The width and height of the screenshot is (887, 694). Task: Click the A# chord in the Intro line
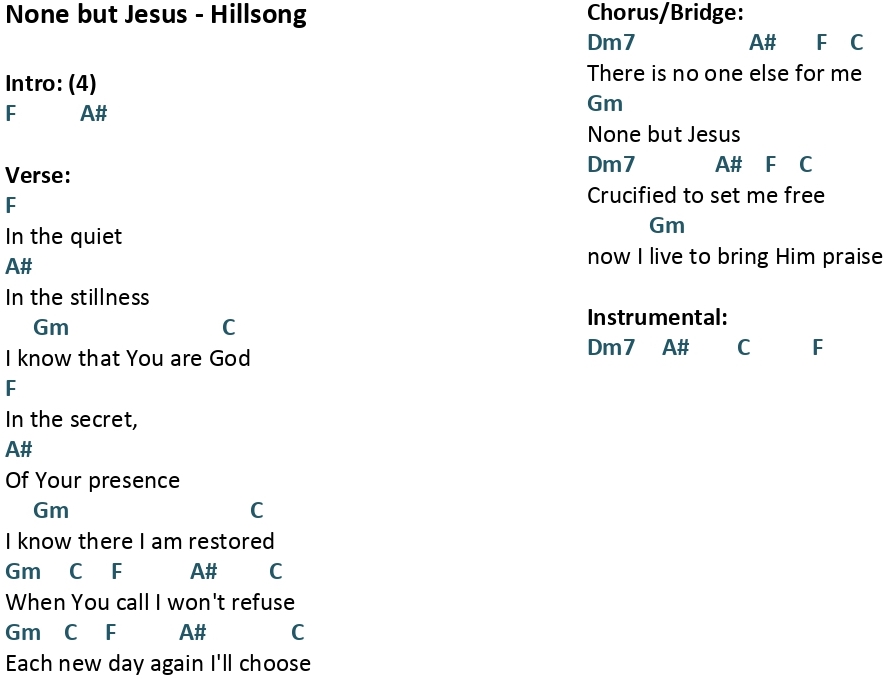[x=93, y=114]
